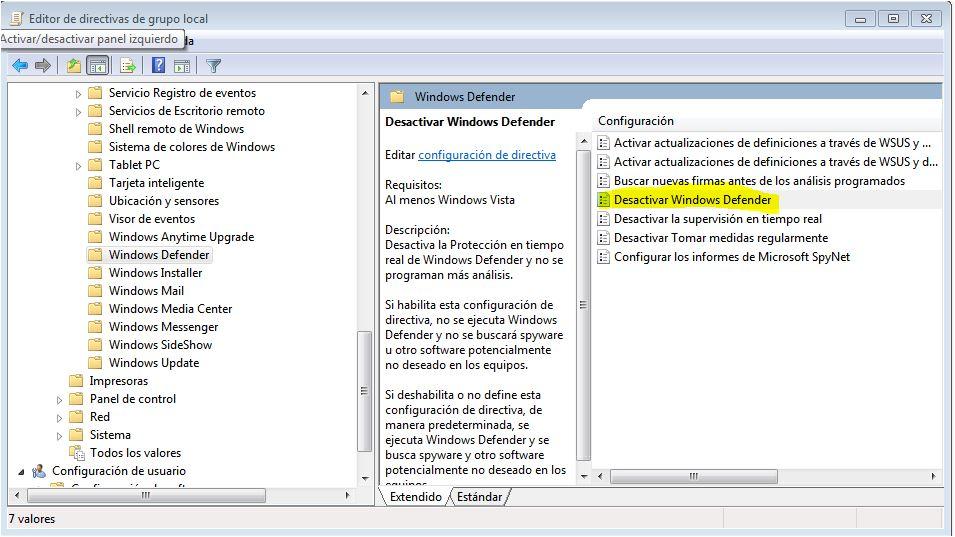Expand the Tablet PC tree node
The image size is (955, 537).
click(x=78, y=166)
